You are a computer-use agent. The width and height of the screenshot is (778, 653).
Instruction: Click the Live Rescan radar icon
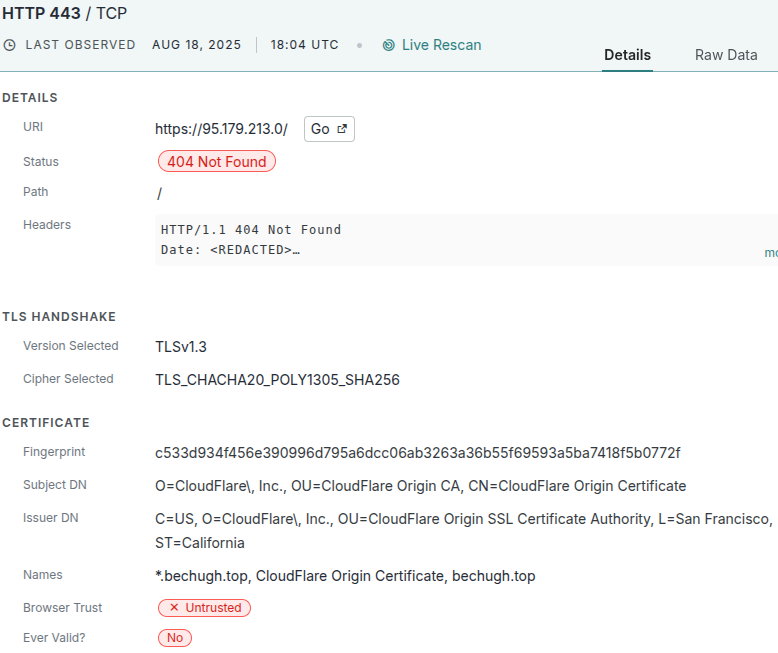[x=388, y=45]
